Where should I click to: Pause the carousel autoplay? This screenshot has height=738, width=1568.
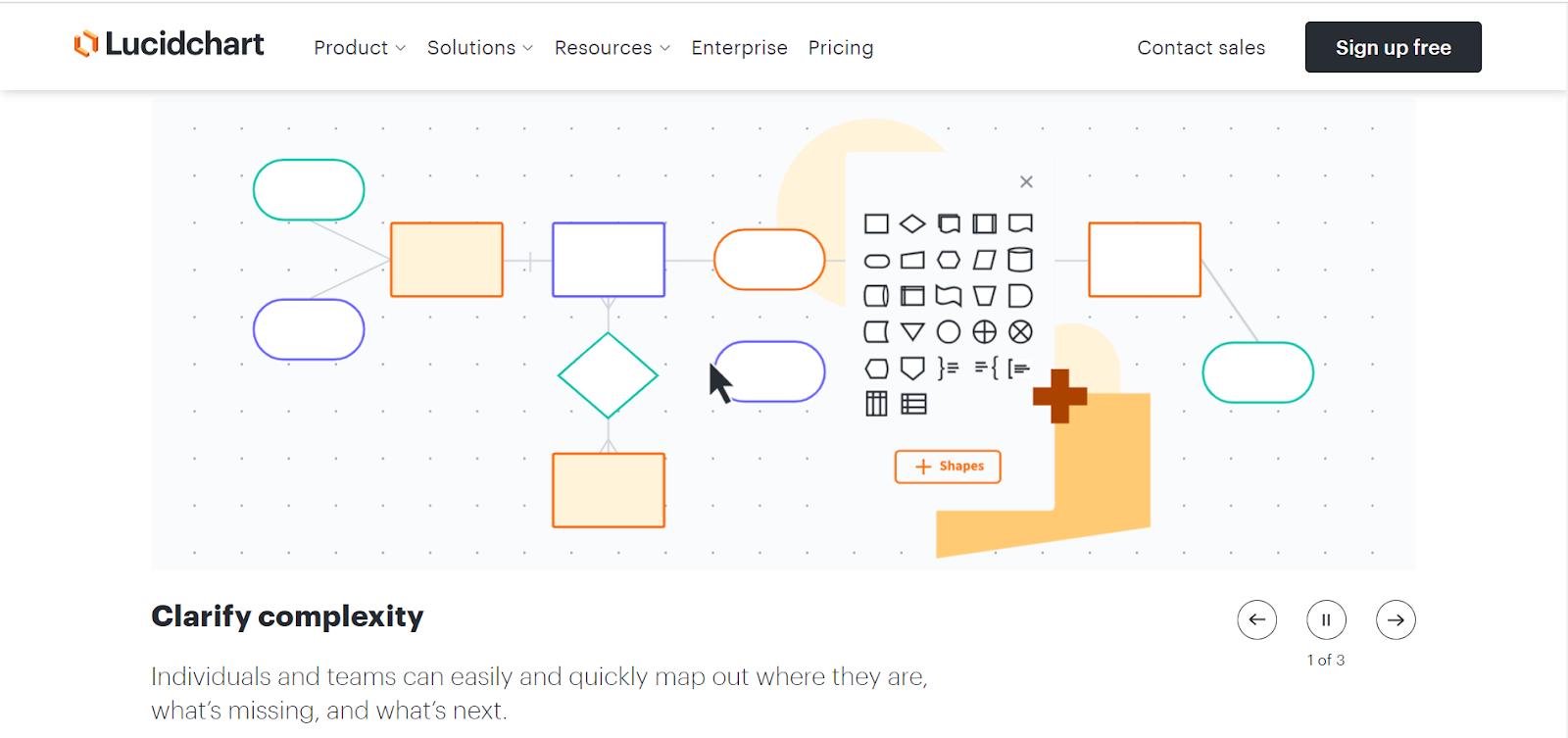point(1326,619)
